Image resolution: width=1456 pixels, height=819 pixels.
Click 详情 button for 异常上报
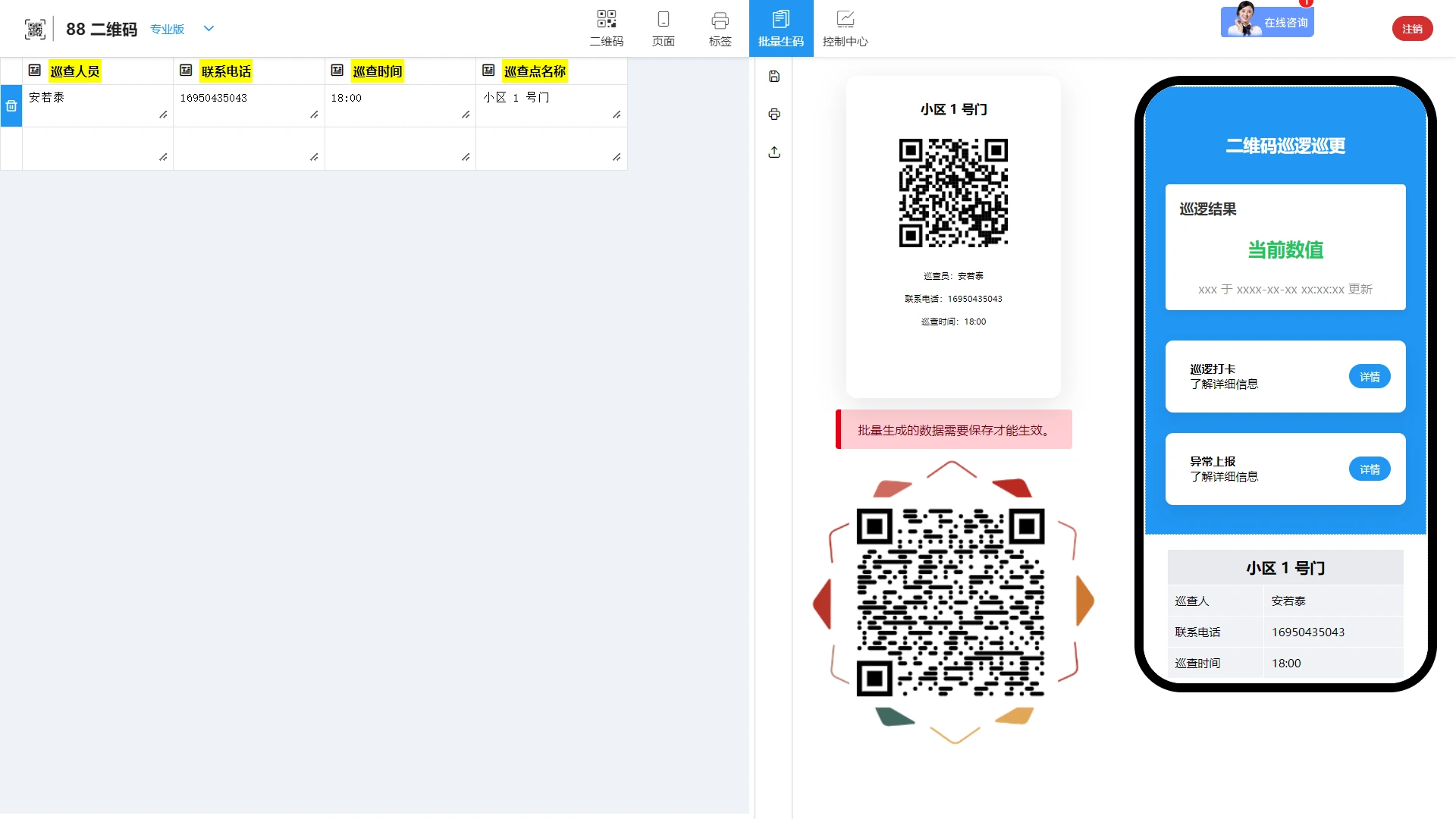coord(1370,469)
